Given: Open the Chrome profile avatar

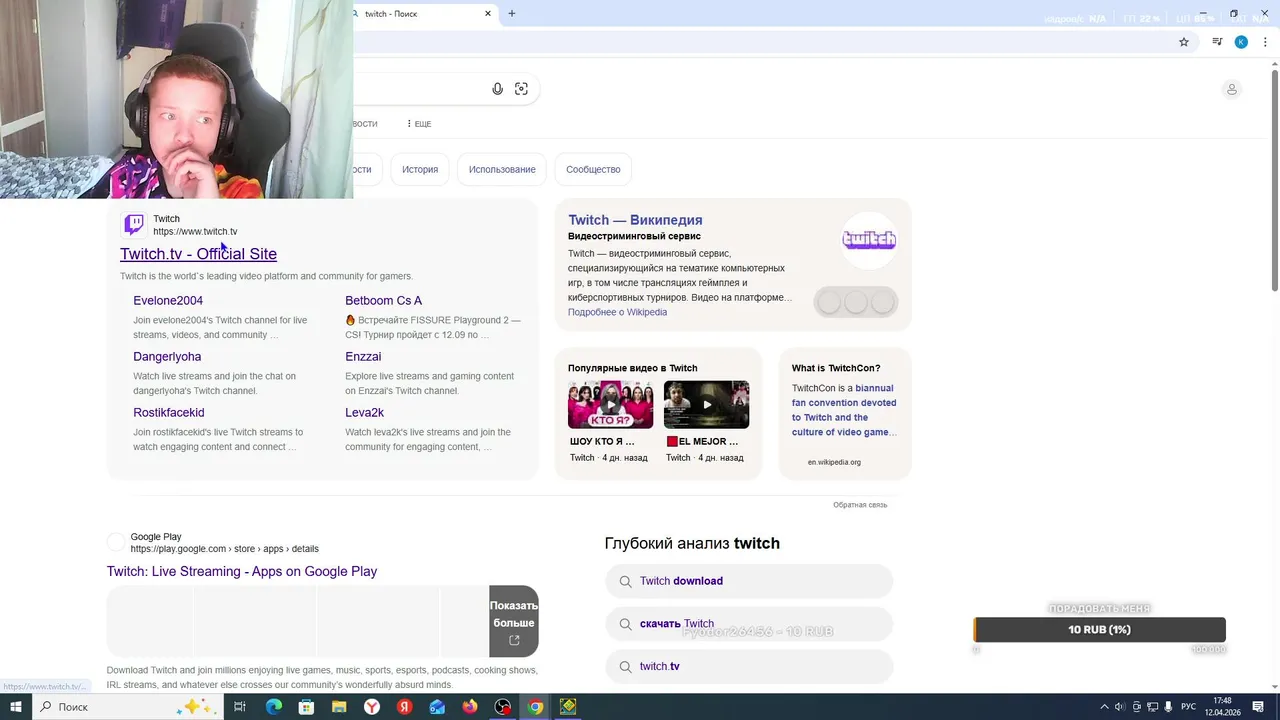Looking at the screenshot, I should tap(1241, 42).
